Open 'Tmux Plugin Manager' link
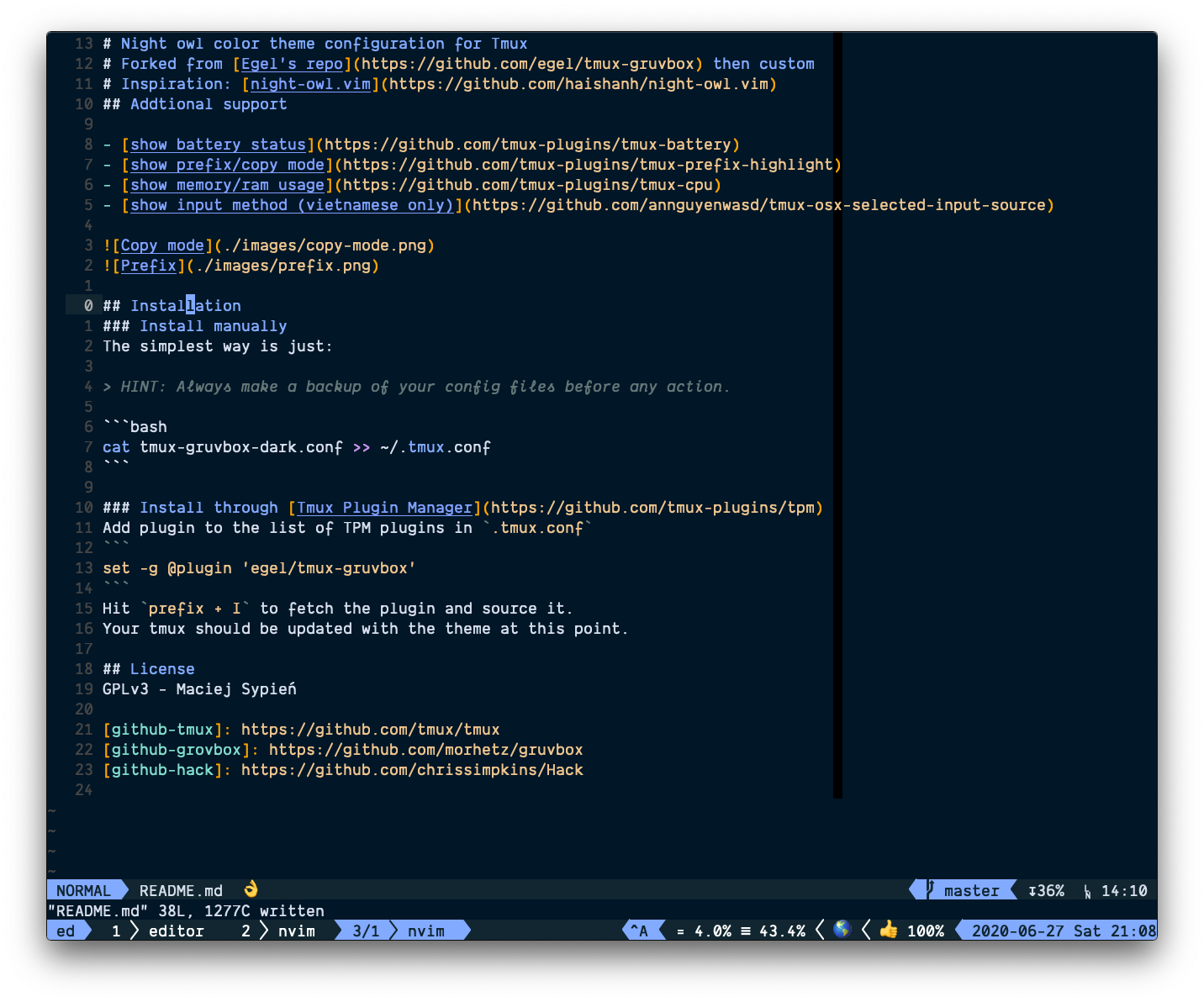 [384, 508]
